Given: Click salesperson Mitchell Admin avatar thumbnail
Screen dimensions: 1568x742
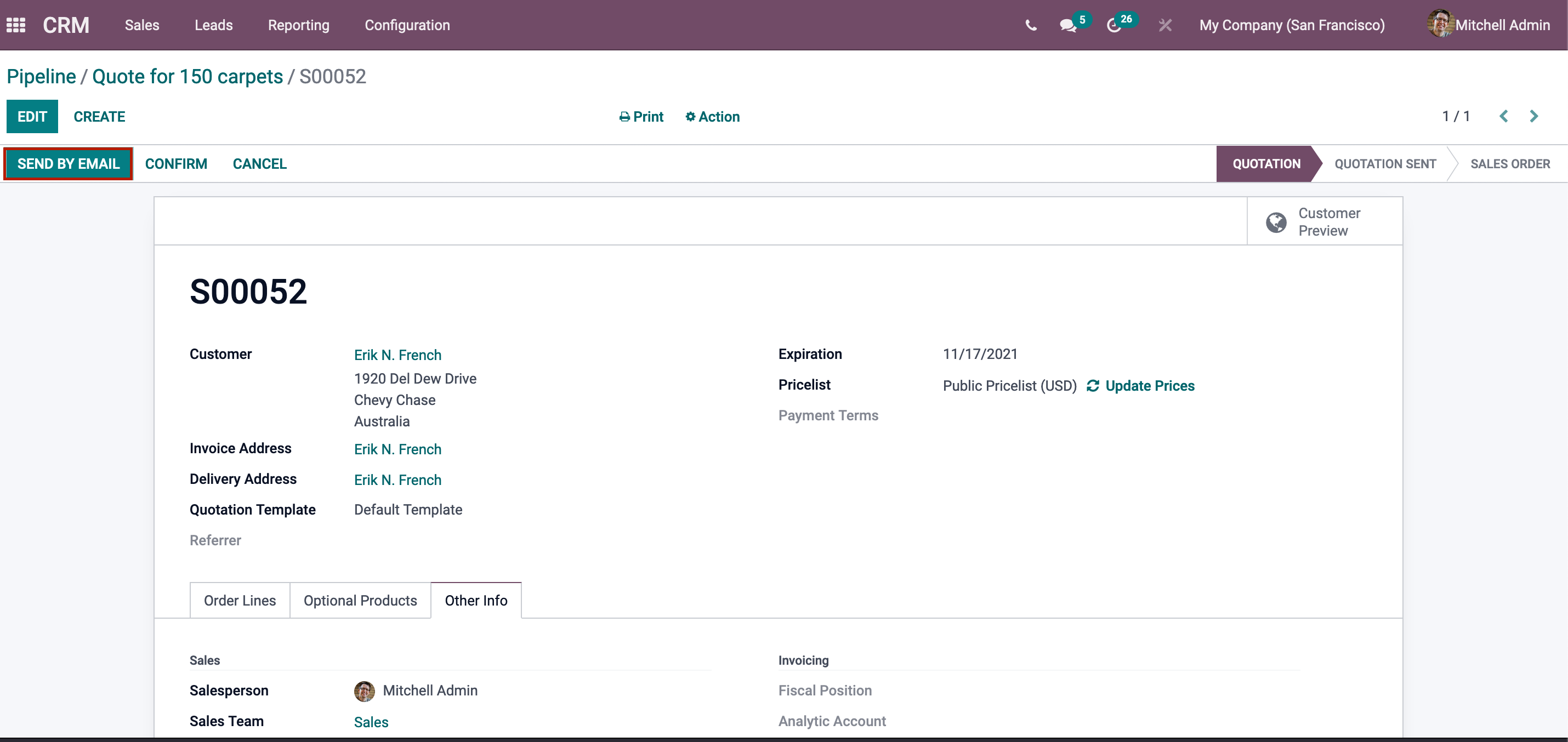Looking at the screenshot, I should pos(364,691).
